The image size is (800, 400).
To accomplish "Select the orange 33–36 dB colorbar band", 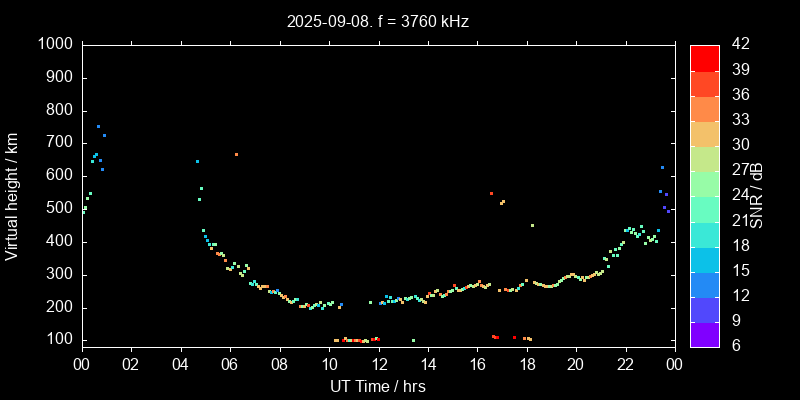I will [704, 108].
